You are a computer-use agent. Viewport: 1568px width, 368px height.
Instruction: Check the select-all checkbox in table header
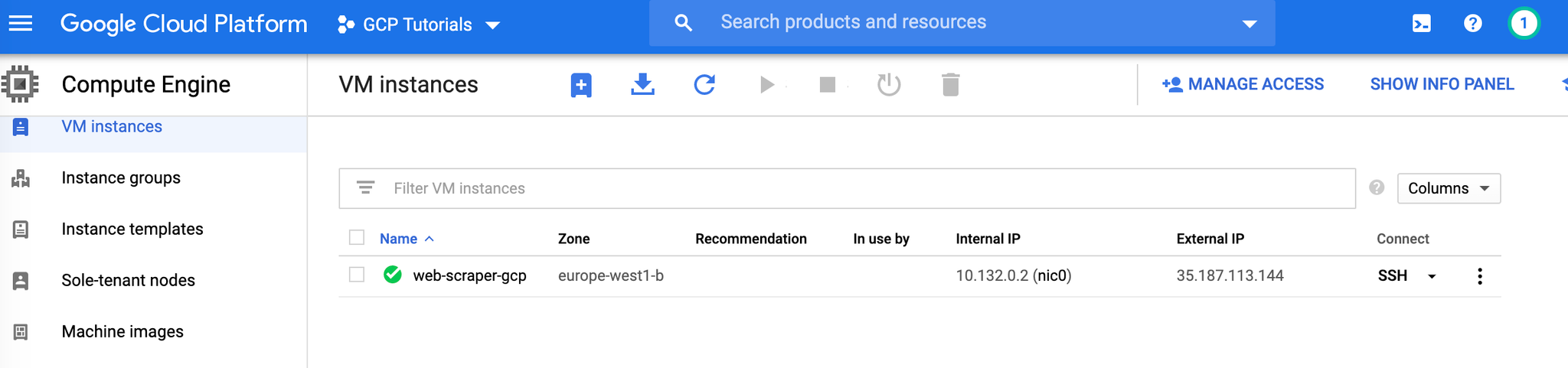click(357, 237)
